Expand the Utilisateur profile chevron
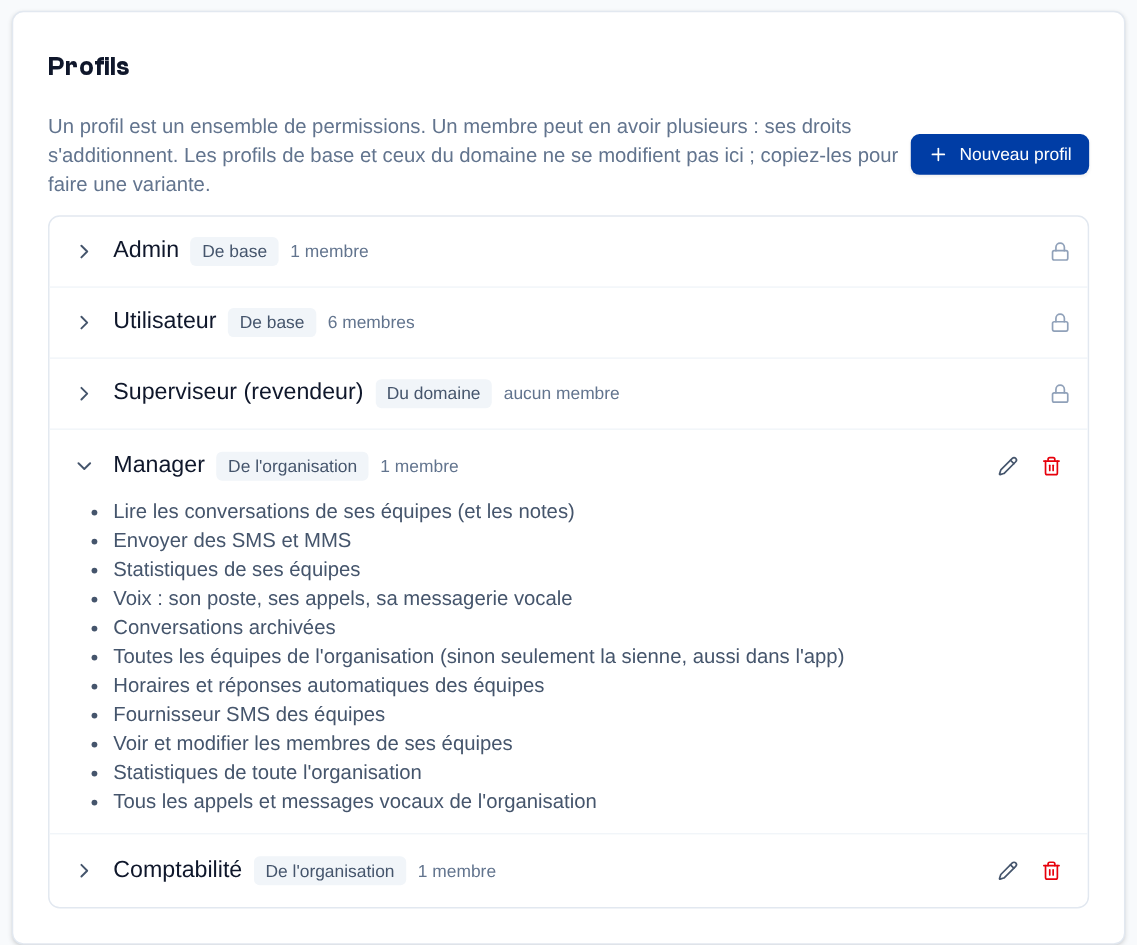Image resolution: width=1137 pixels, height=945 pixels. tap(84, 323)
